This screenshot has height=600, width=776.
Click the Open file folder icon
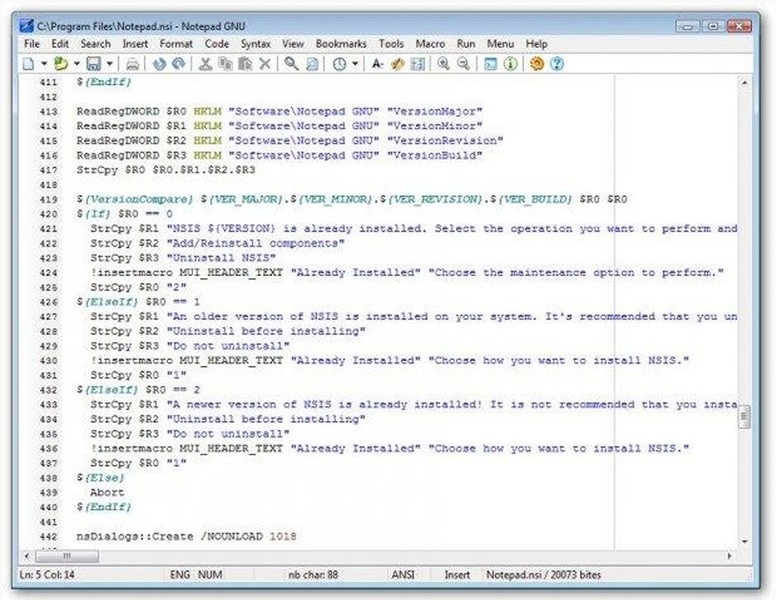60,64
